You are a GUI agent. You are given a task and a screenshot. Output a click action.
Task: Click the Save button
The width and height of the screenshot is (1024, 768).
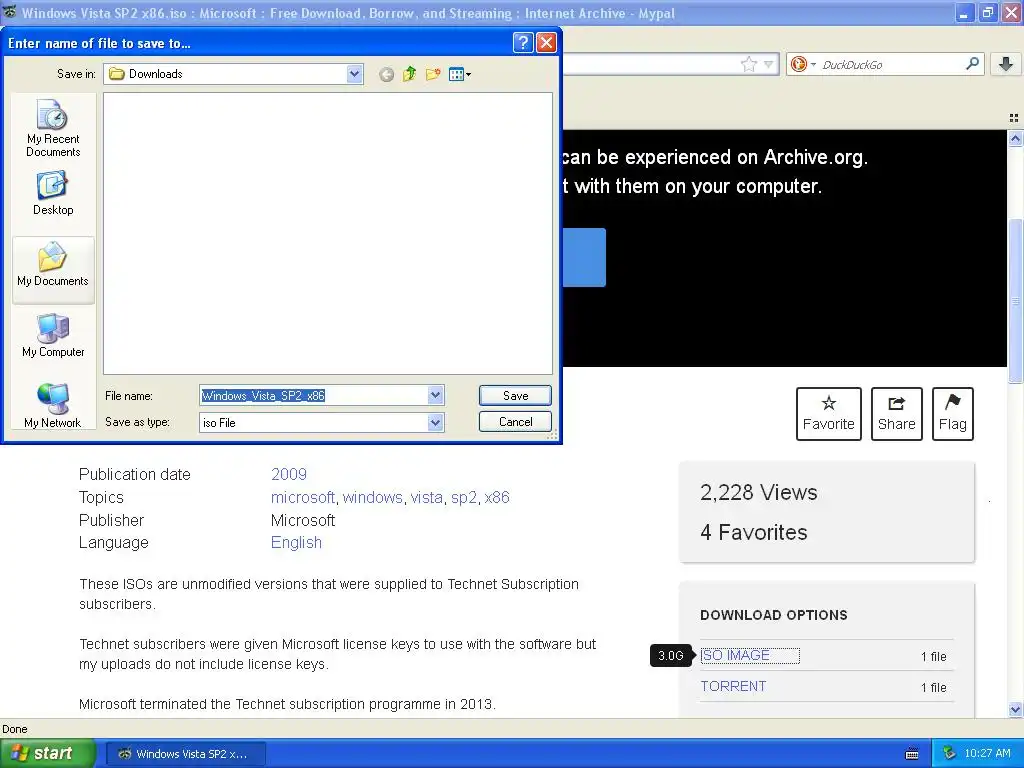pos(515,396)
